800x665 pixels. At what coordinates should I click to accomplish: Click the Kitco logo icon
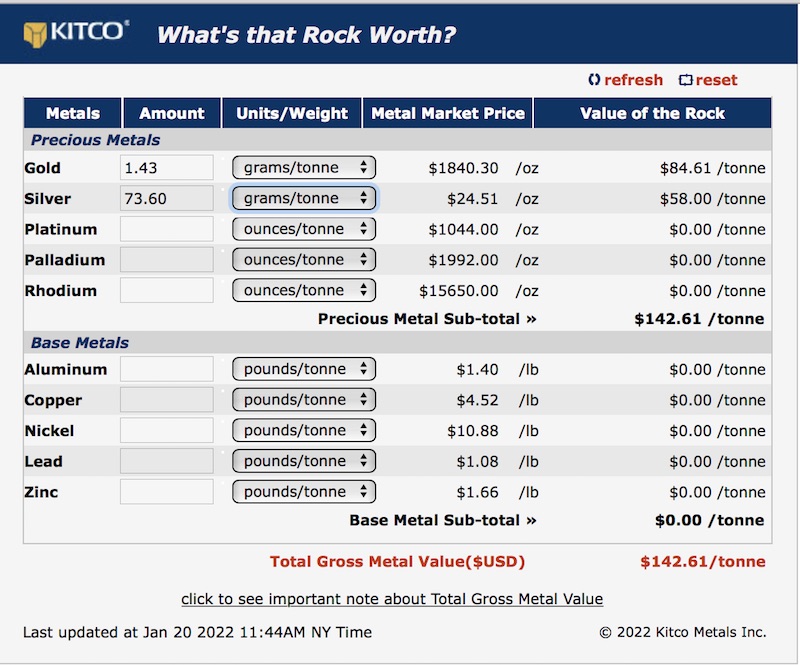(x=38, y=33)
